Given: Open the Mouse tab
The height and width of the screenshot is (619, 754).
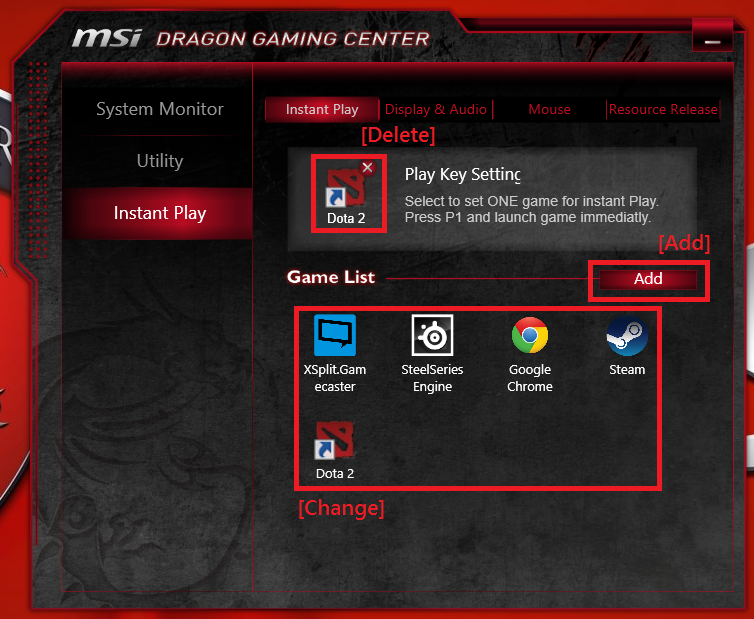Looking at the screenshot, I should [x=549, y=109].
